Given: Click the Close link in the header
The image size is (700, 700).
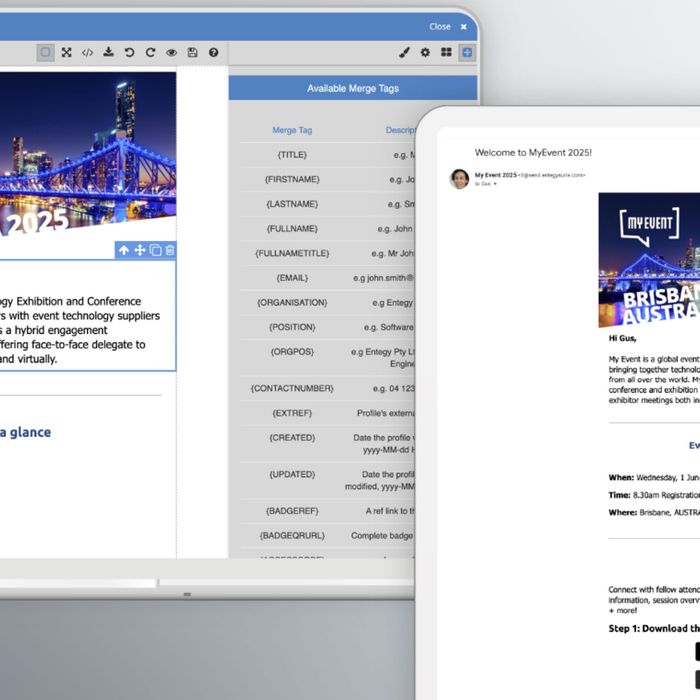Looking at the screenshot, I should coord(440,27).
